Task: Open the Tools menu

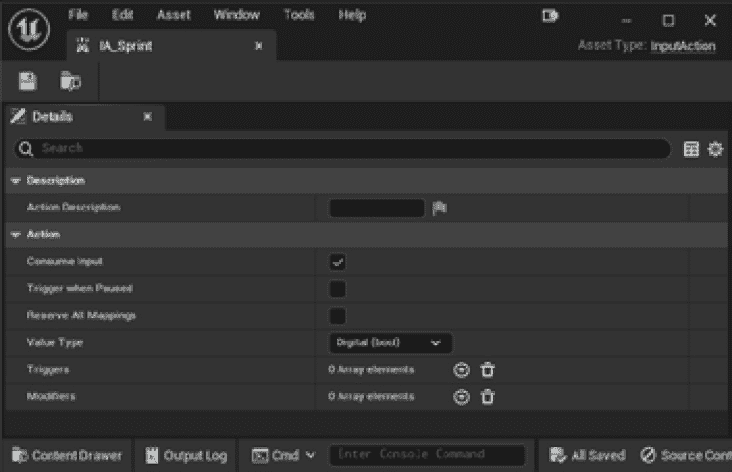Action: click(299, 15)
